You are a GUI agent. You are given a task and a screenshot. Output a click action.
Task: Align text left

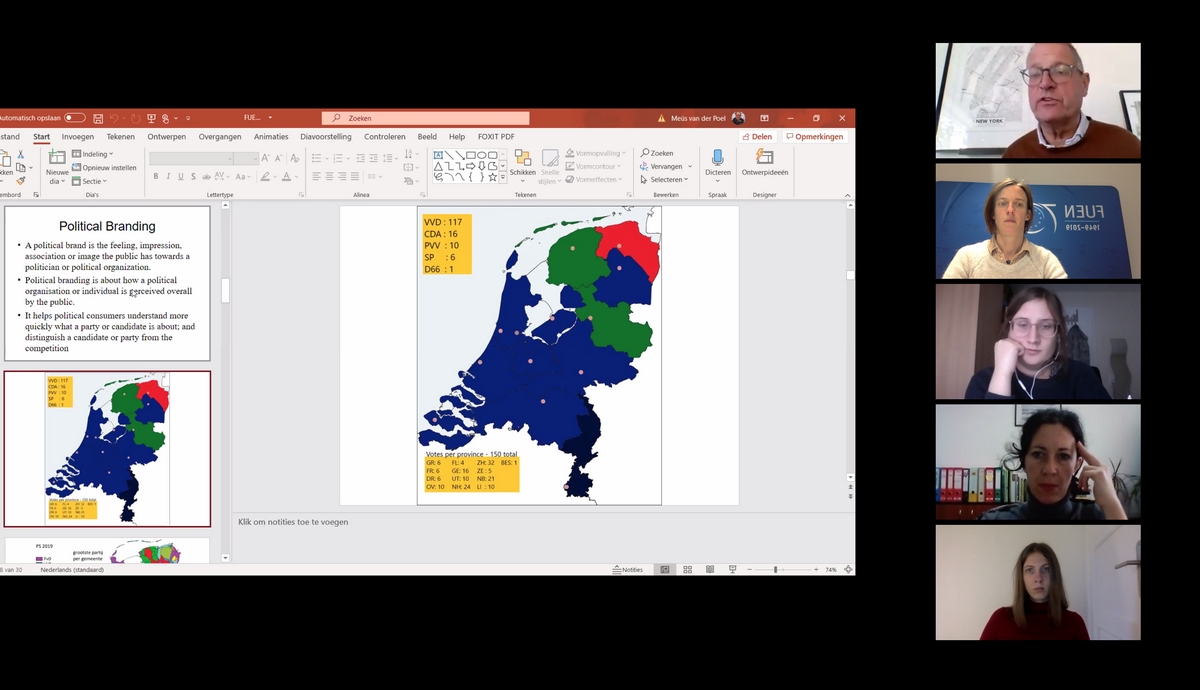316,176
